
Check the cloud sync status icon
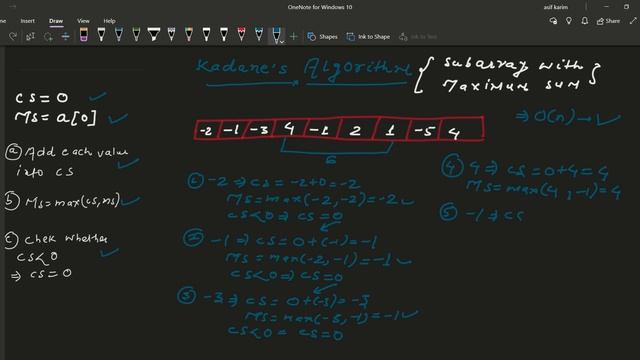click(553, 21)
